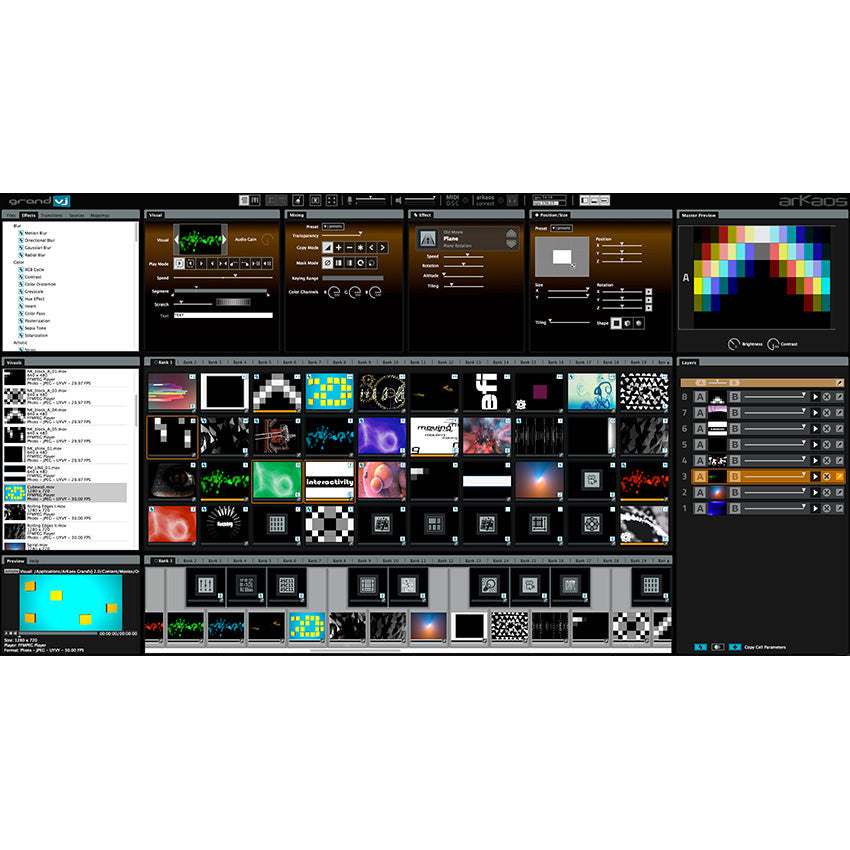Open the presets dropdown in Position/Size panel

coord(561,228)
